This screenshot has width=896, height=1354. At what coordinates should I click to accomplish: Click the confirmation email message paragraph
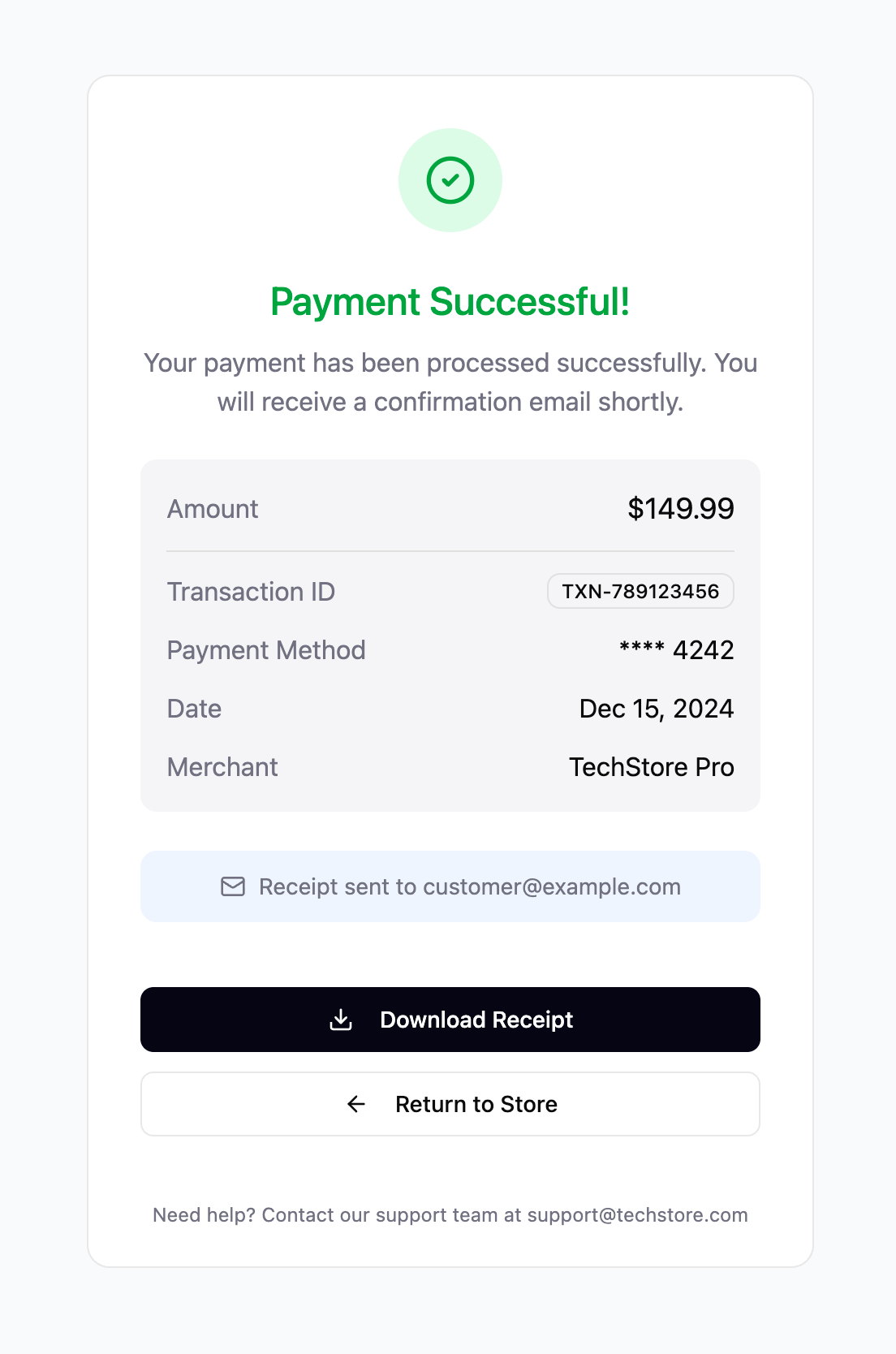coord(450,382)
